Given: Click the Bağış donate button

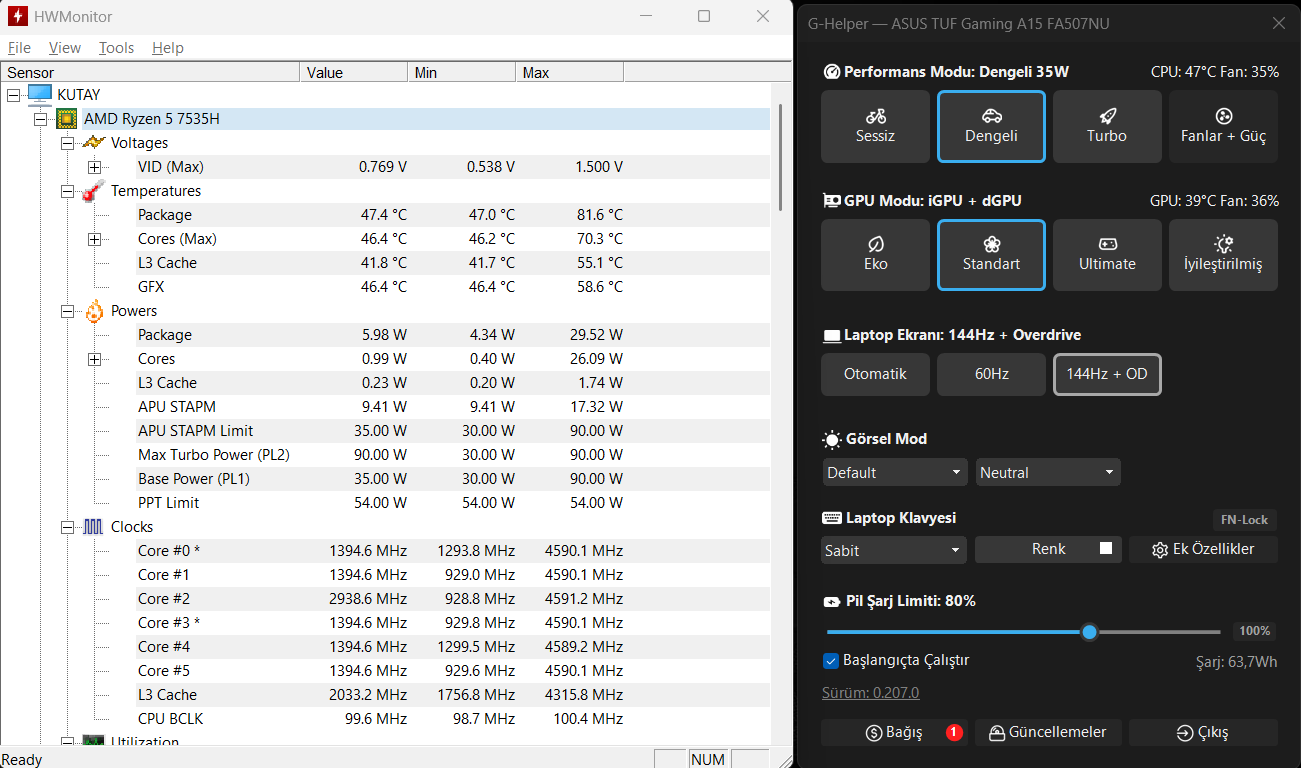Looking at the screenshot, I should pos(894,733).
